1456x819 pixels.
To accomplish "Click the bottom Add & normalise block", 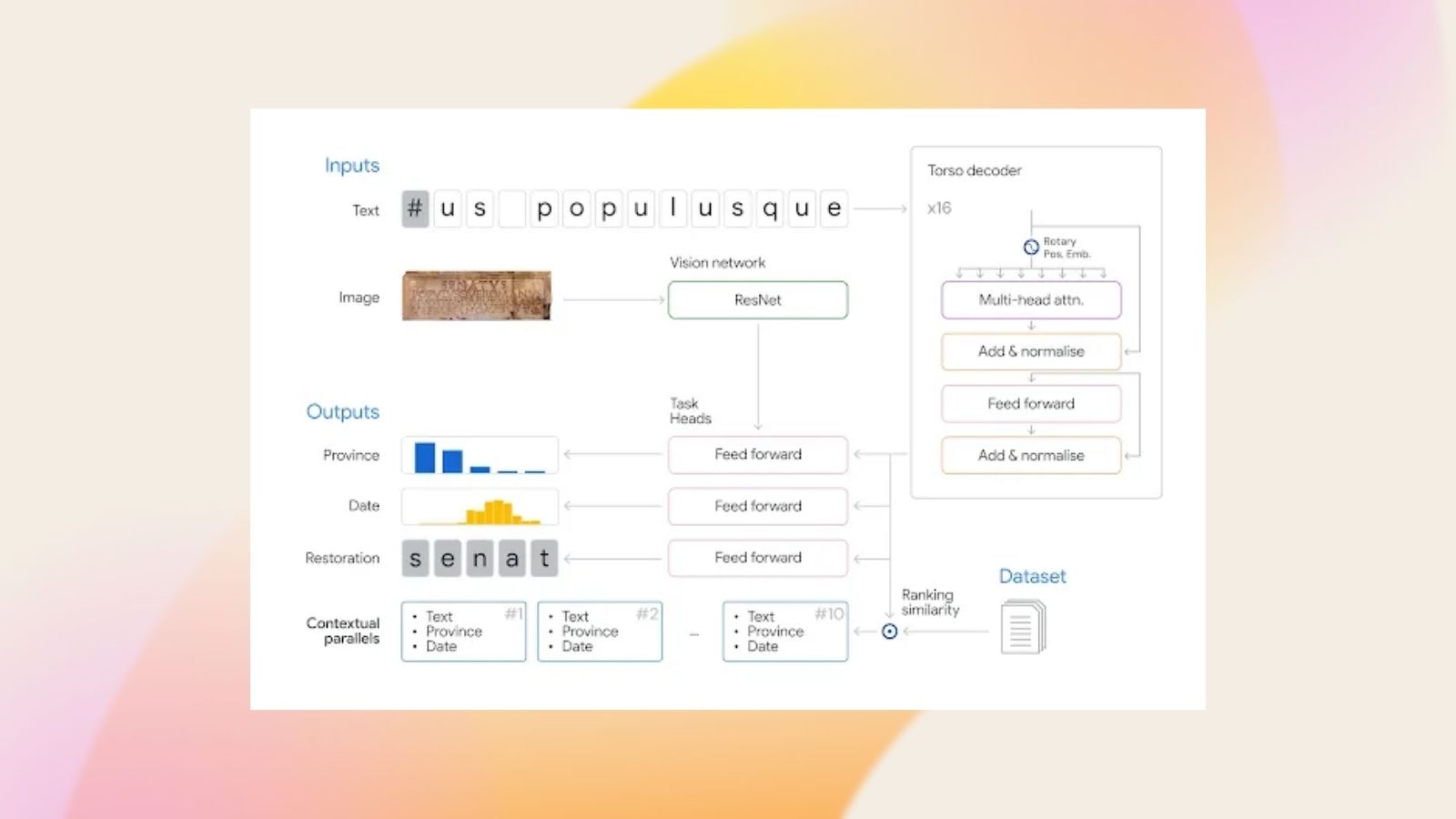I will (1031, 456).
